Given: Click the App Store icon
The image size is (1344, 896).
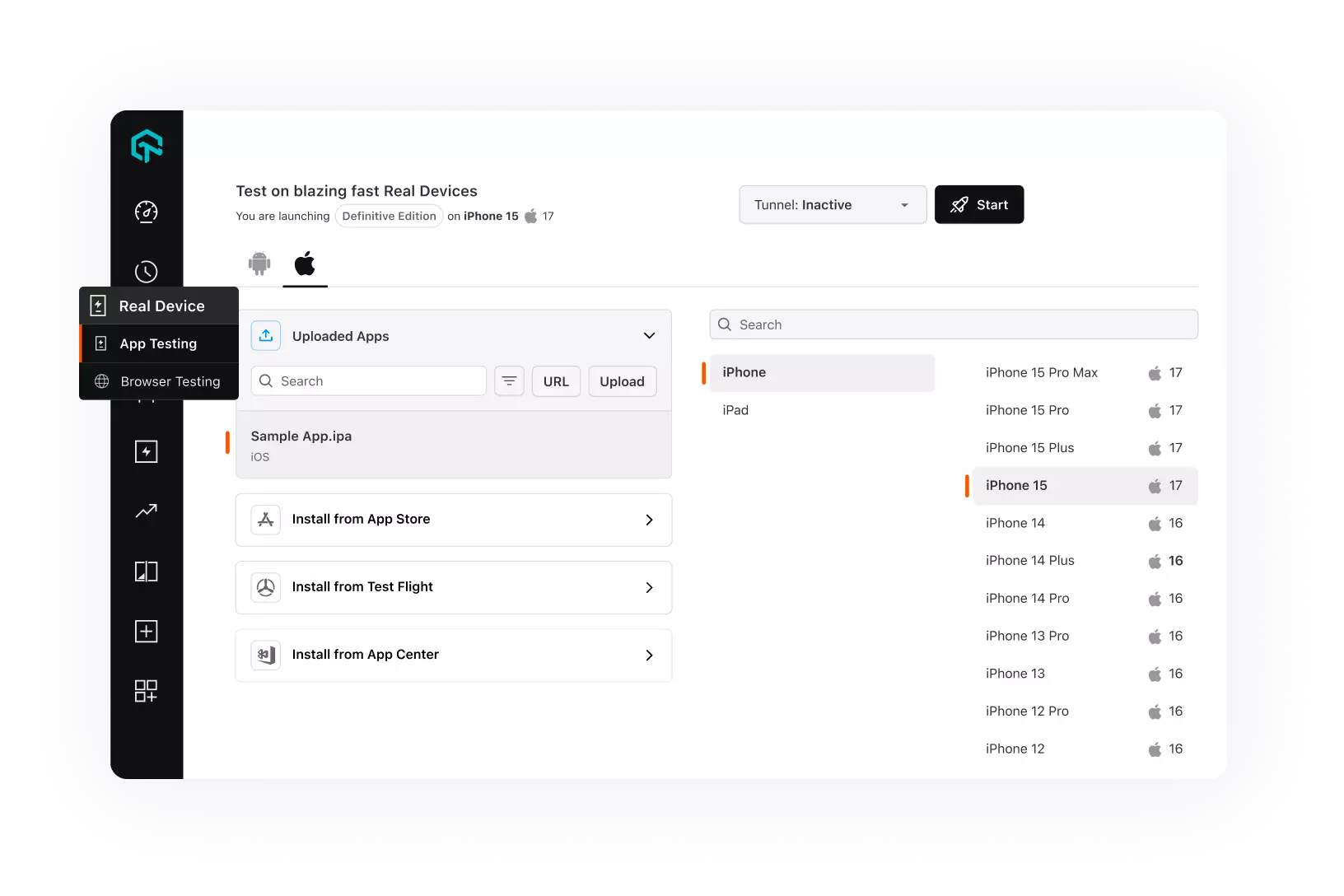Looking at the screenshot, I should [x=266, y=520].
